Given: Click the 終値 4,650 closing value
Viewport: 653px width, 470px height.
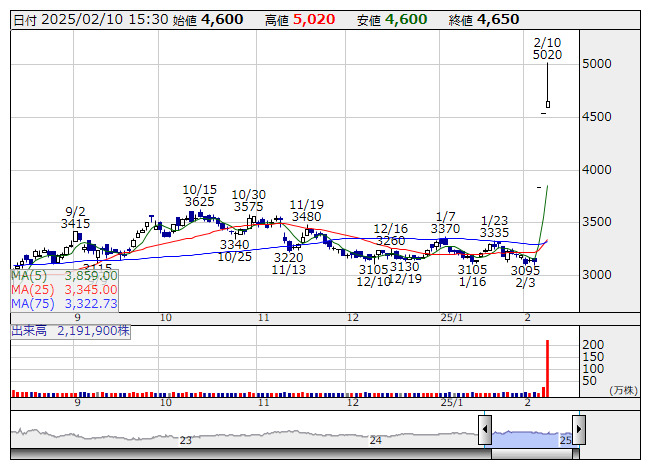Looking at the screenshot, I should coord(497,19).
